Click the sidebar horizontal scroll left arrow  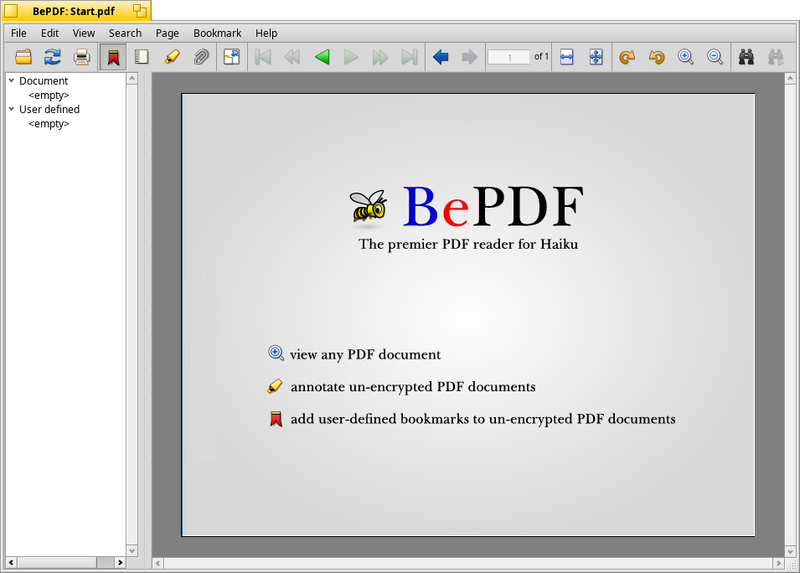tap(11, 562)
